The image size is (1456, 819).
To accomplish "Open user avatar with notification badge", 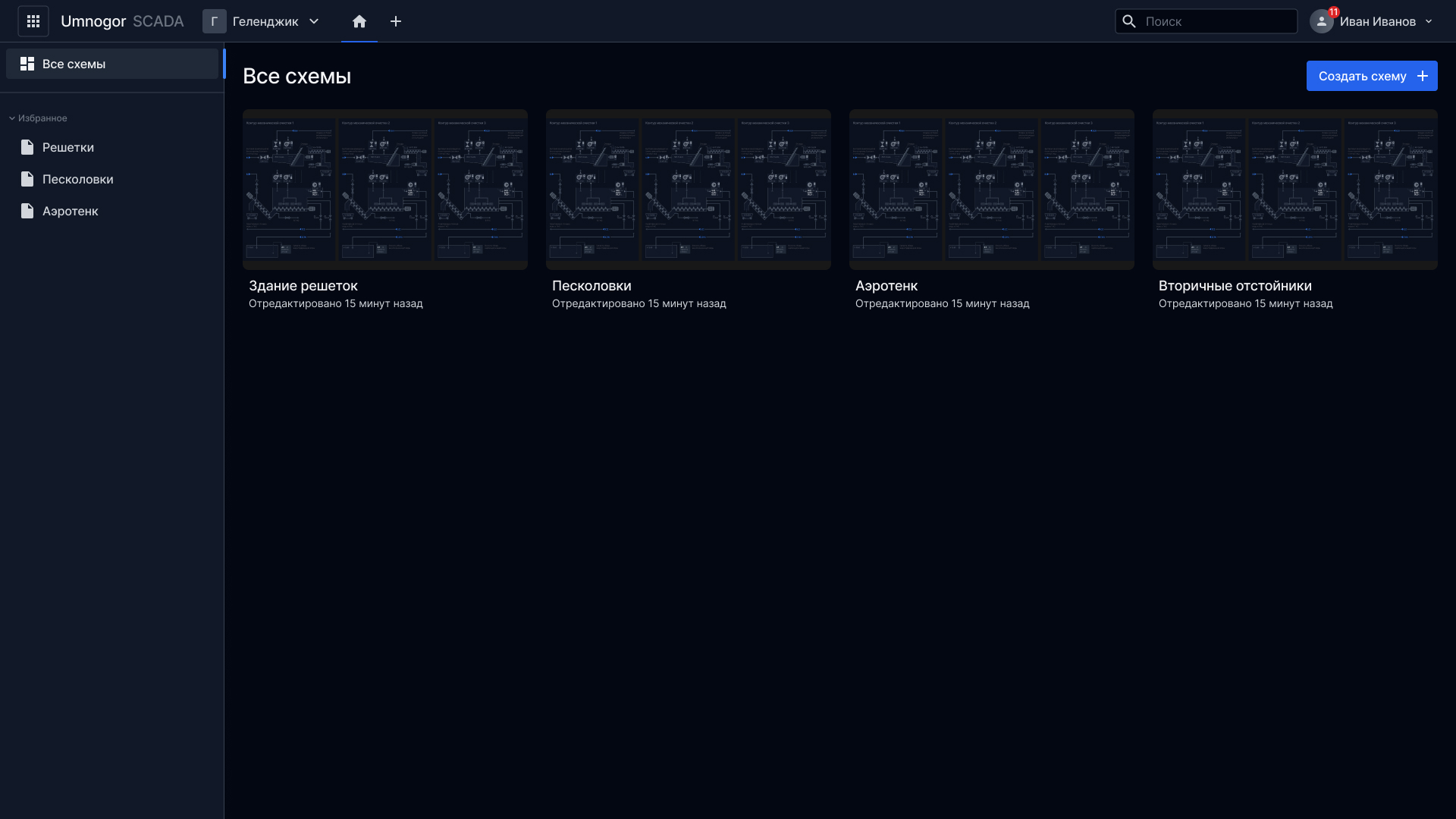I will [x=1322, y=21].
